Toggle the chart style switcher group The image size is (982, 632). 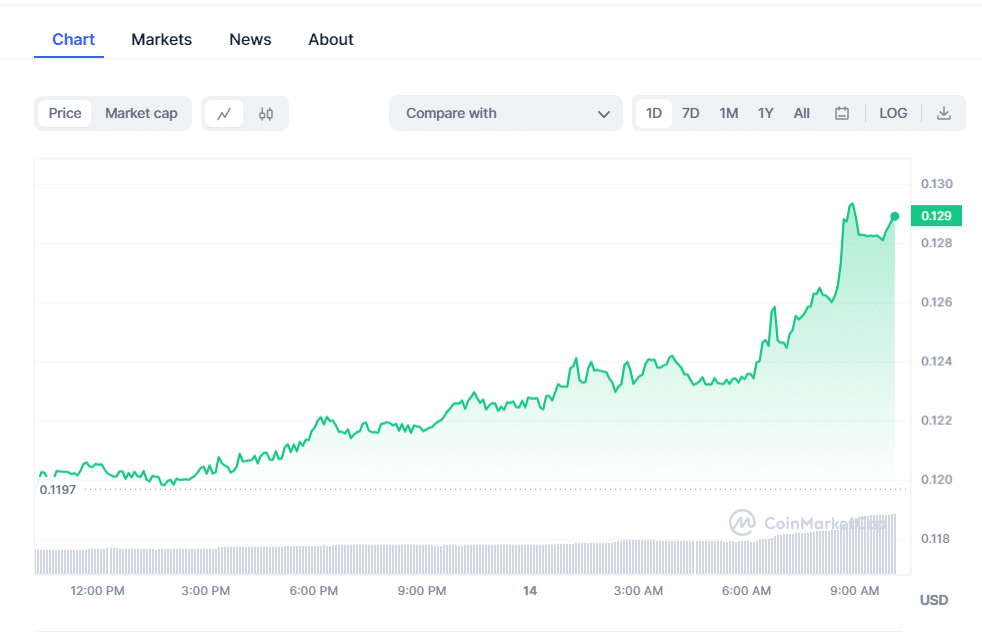(x=245, y=113)
